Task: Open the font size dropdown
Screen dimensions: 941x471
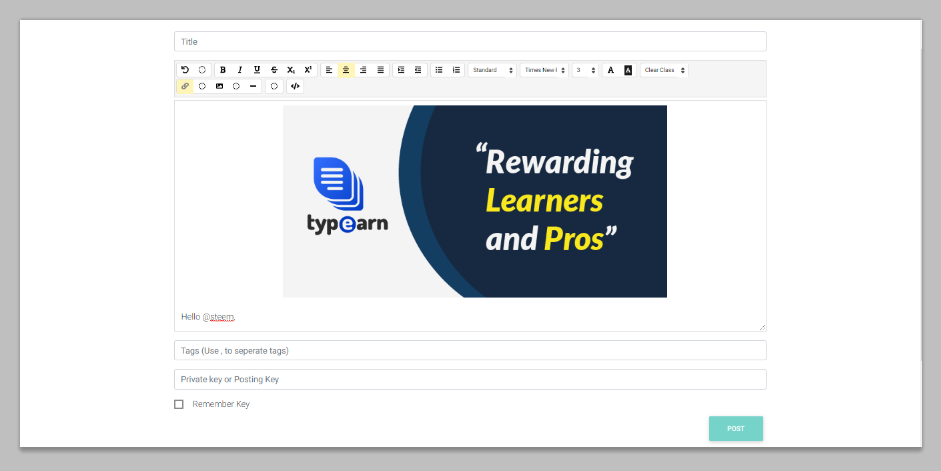Action: [585, 70]
